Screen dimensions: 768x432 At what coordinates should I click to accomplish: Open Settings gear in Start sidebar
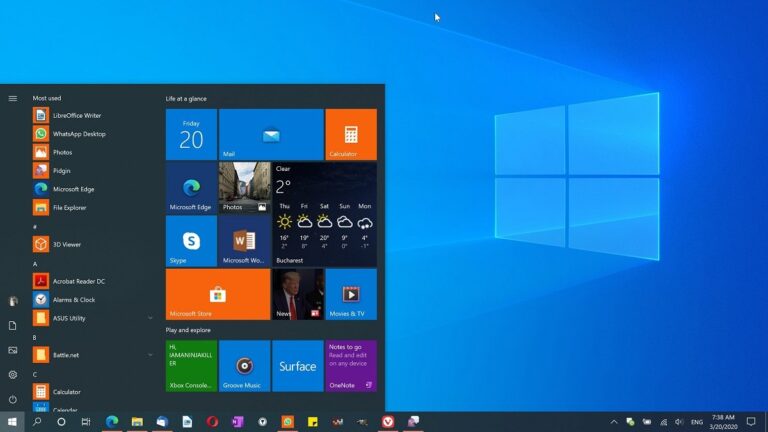(13, 375)
